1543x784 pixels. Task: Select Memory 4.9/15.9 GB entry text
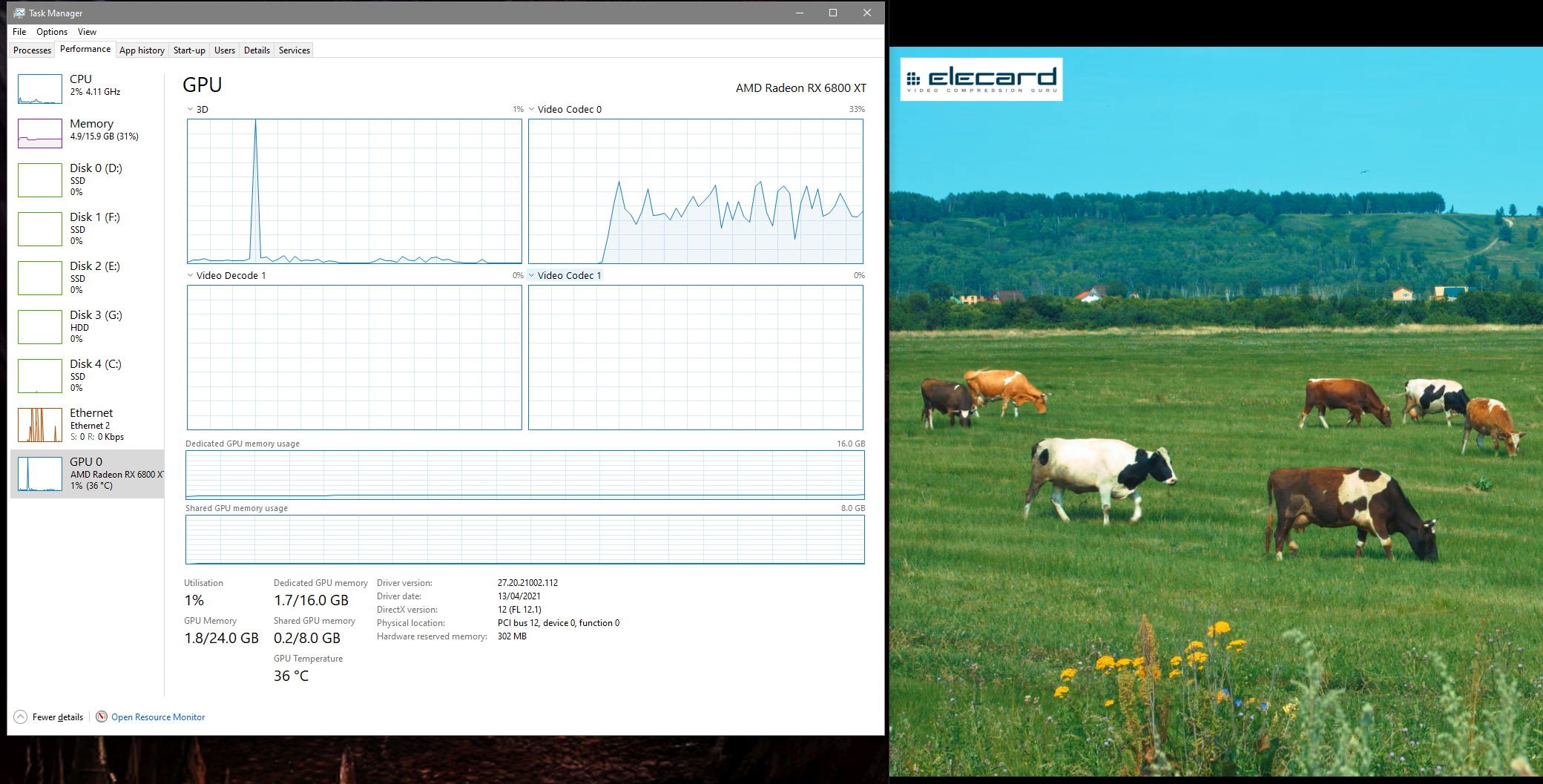[104, 136]
